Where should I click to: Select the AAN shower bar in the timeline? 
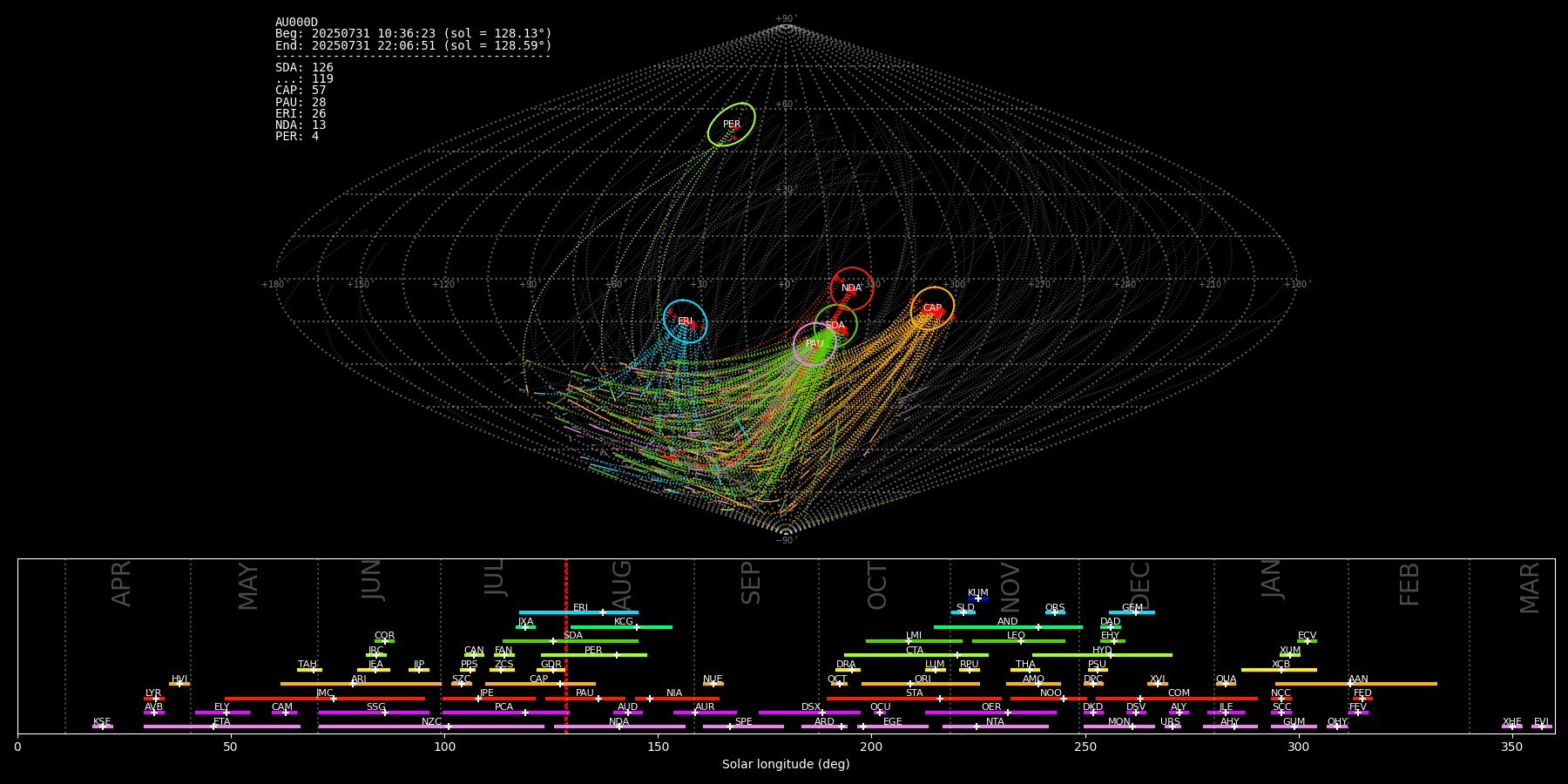1356,684
